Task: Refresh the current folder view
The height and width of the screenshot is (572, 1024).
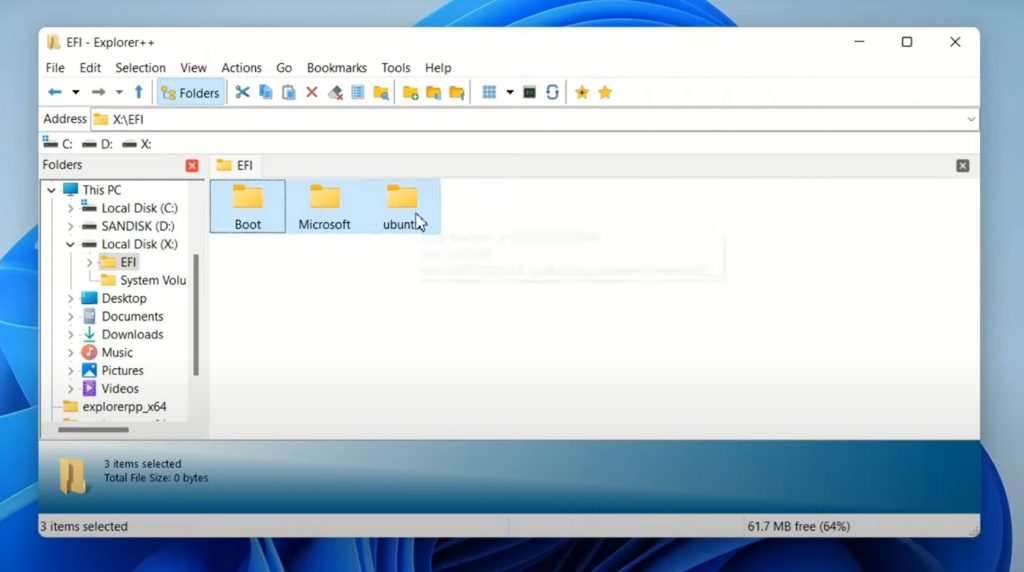Action: click(552, 93)
